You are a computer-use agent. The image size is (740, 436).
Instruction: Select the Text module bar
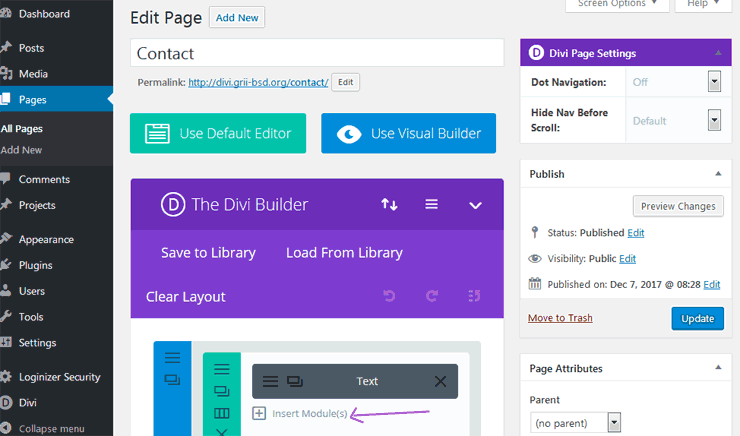point(355,381)
